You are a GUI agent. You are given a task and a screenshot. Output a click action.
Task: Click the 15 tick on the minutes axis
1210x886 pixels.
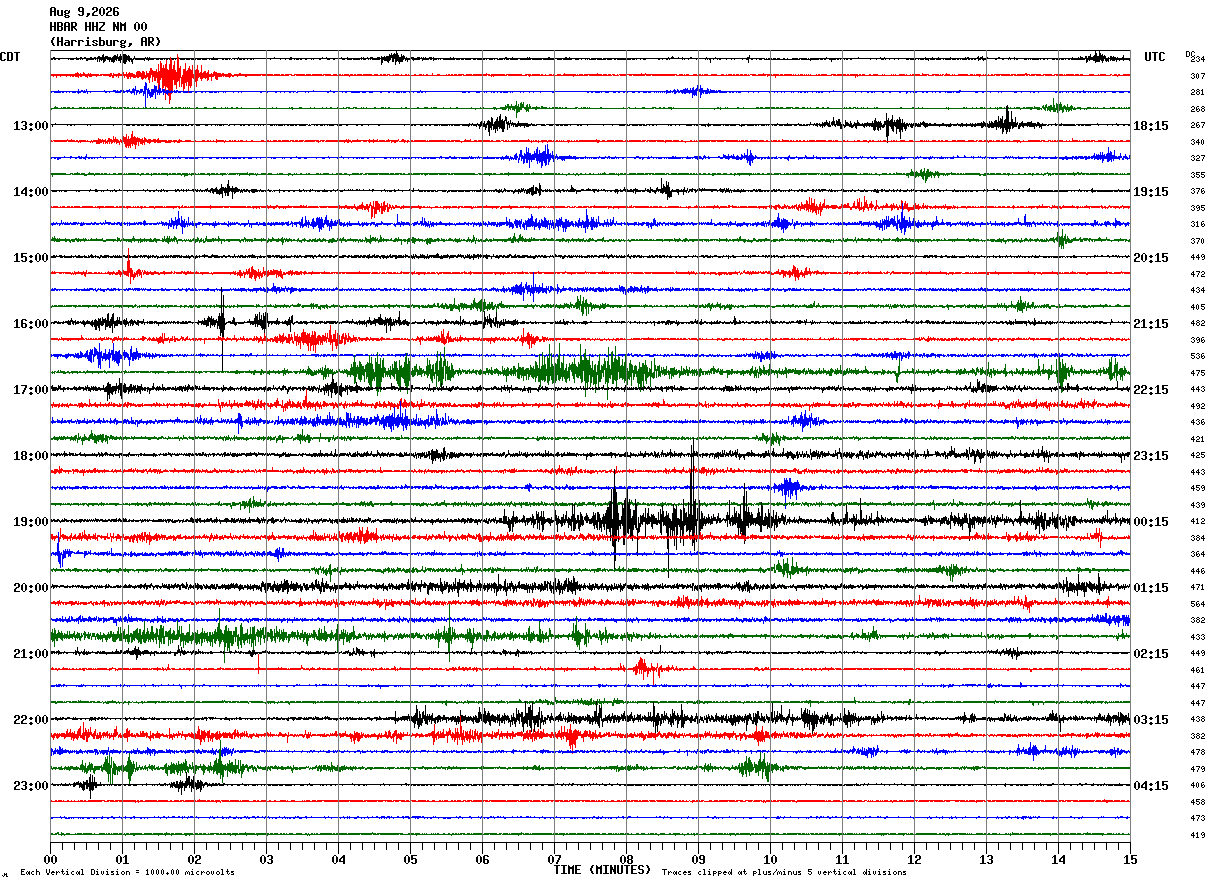click(x=1130, y=860)
